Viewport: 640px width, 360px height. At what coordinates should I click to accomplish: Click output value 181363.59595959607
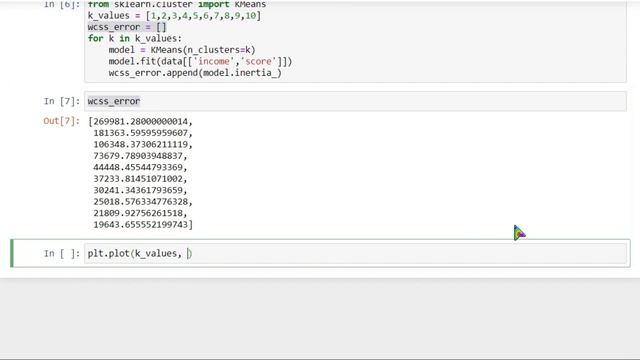141,133
